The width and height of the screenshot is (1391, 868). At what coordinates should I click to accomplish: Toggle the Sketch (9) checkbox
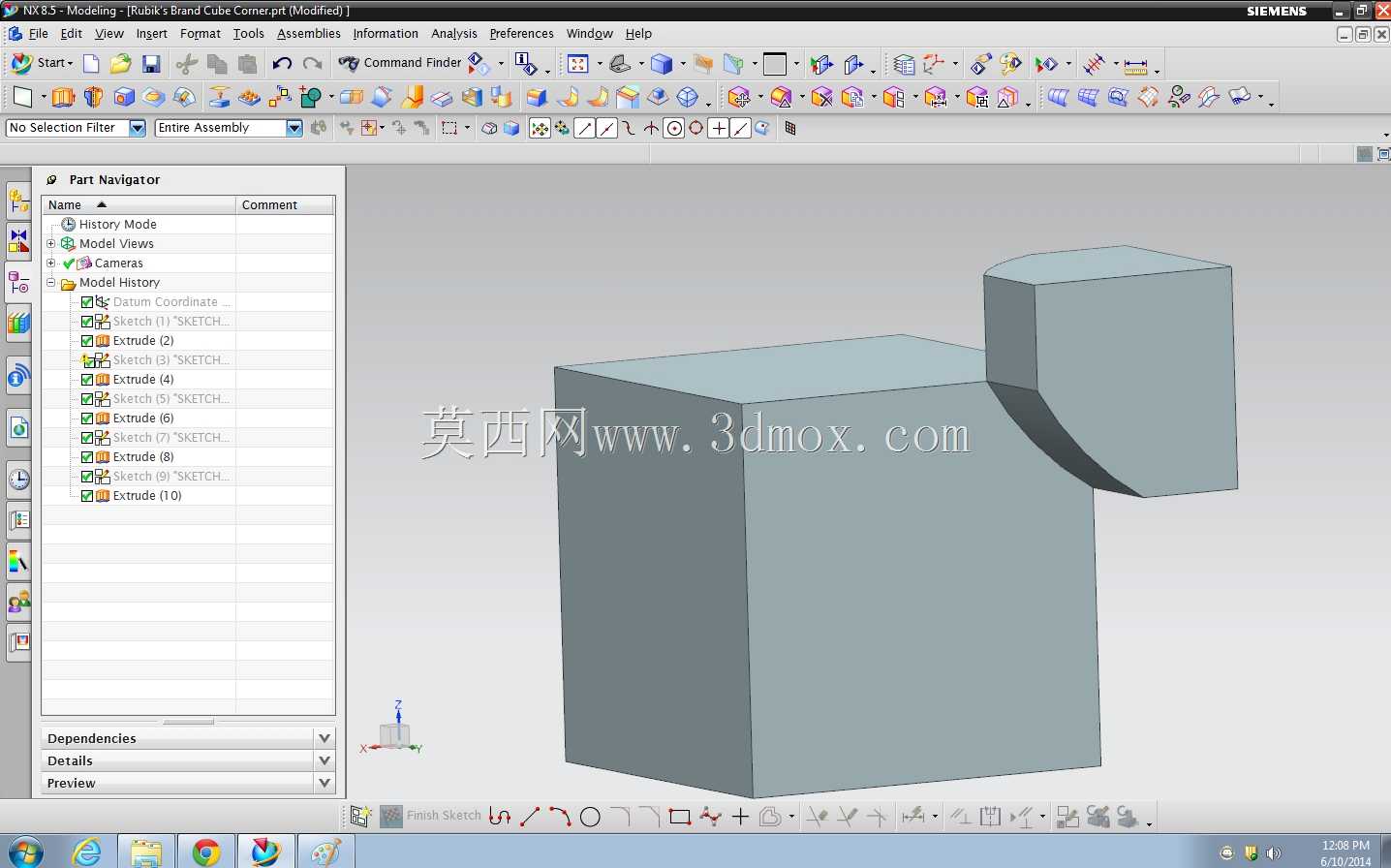click(x=87, y=477)
